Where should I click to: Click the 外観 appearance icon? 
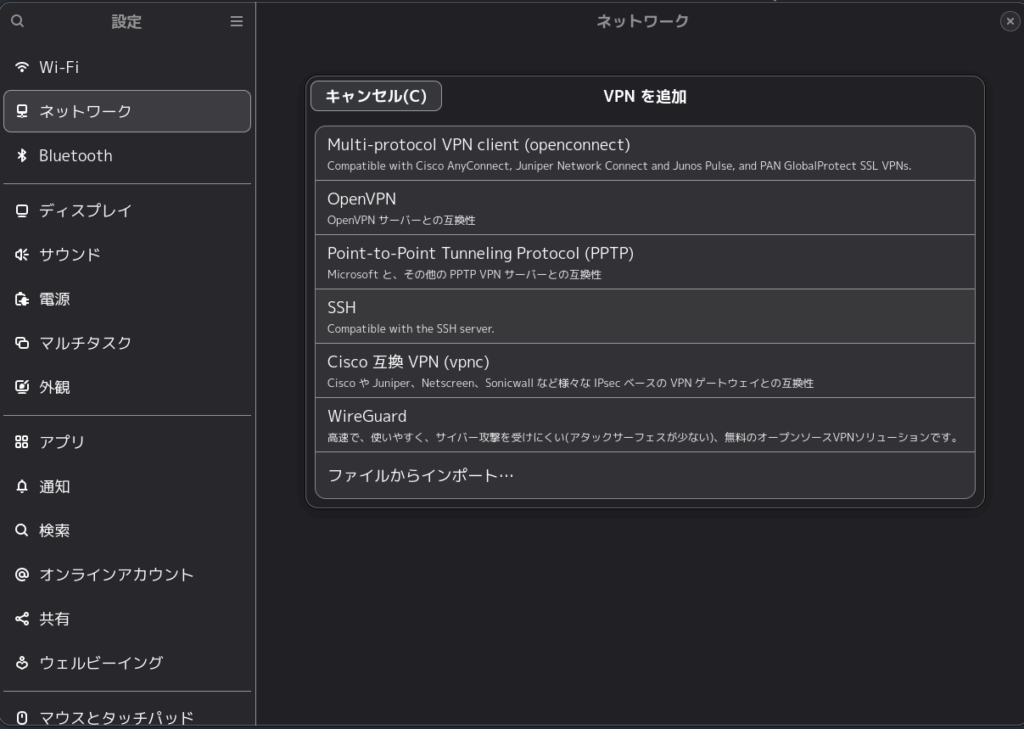[22, 387]
